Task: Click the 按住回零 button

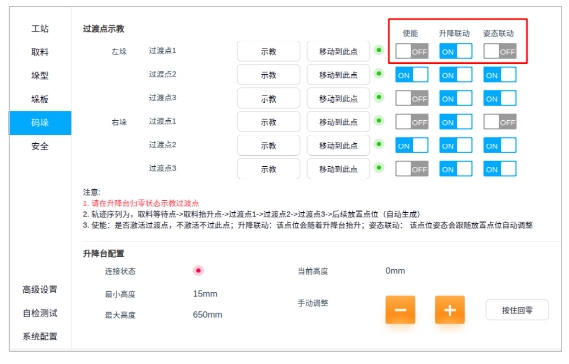Action: [517, 310]
